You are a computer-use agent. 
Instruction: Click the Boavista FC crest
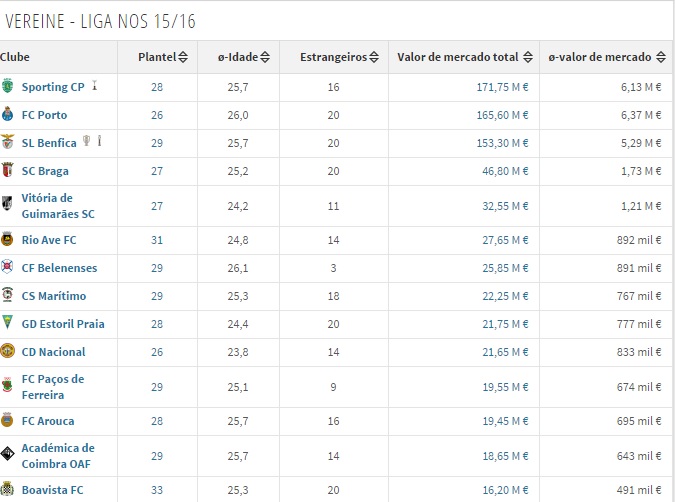pyautogui.click(x=7, y=489)
